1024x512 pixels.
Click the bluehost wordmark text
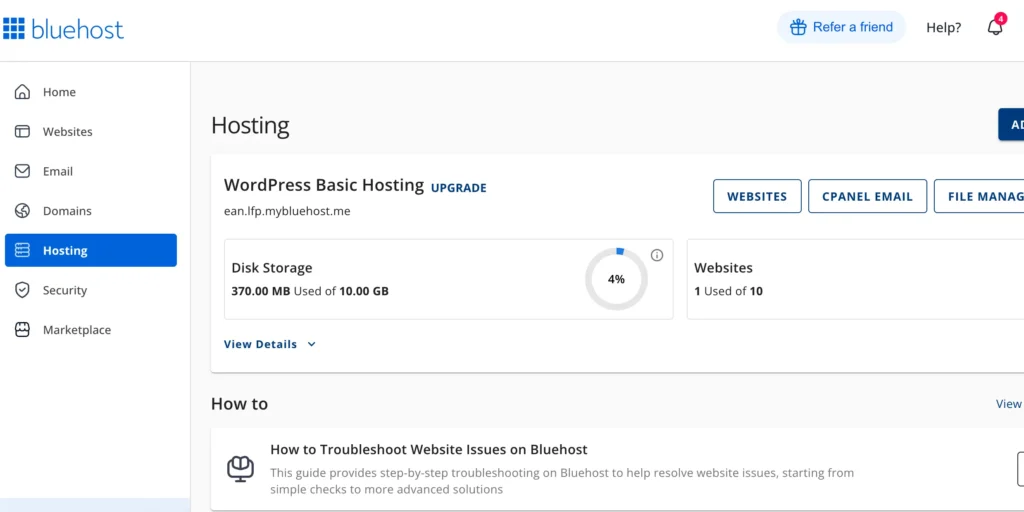[x=77, y=29]
